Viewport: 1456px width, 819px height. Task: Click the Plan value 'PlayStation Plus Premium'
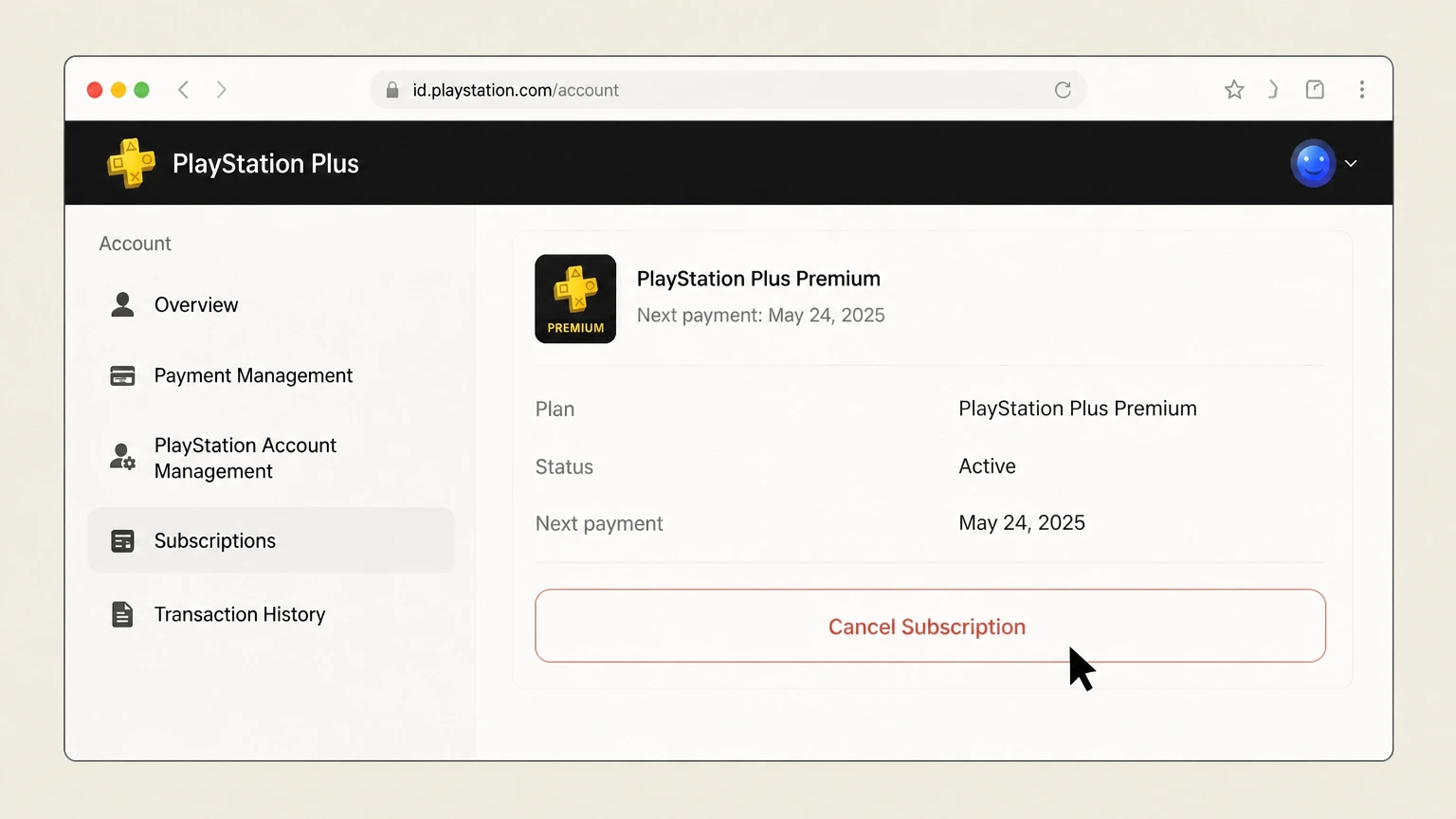[1078, 409]
